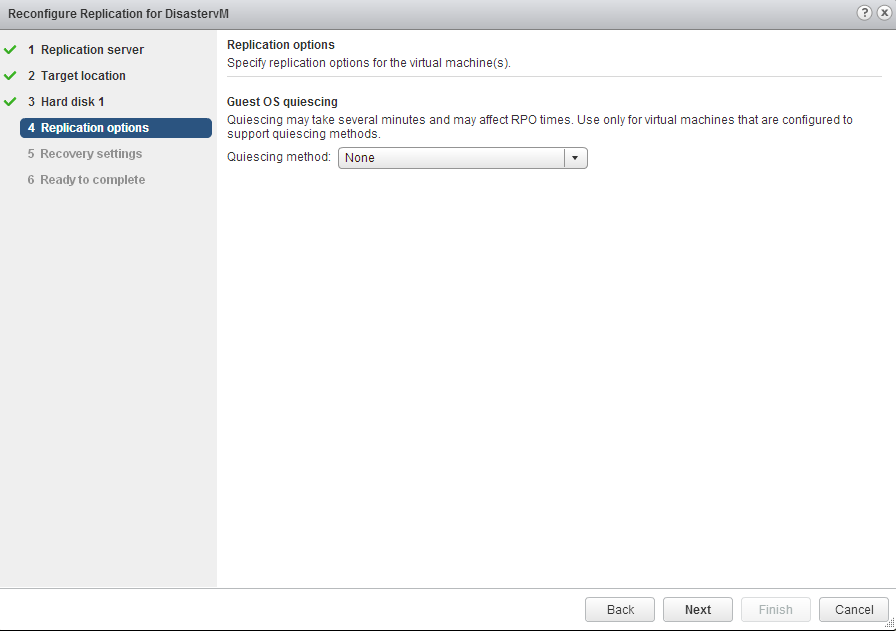Image resolution: width=896 pixels, height=631 pixels.
Task: Click the Reconfigure Replication for DisasterVM title
Action: (x=119, y=13)
